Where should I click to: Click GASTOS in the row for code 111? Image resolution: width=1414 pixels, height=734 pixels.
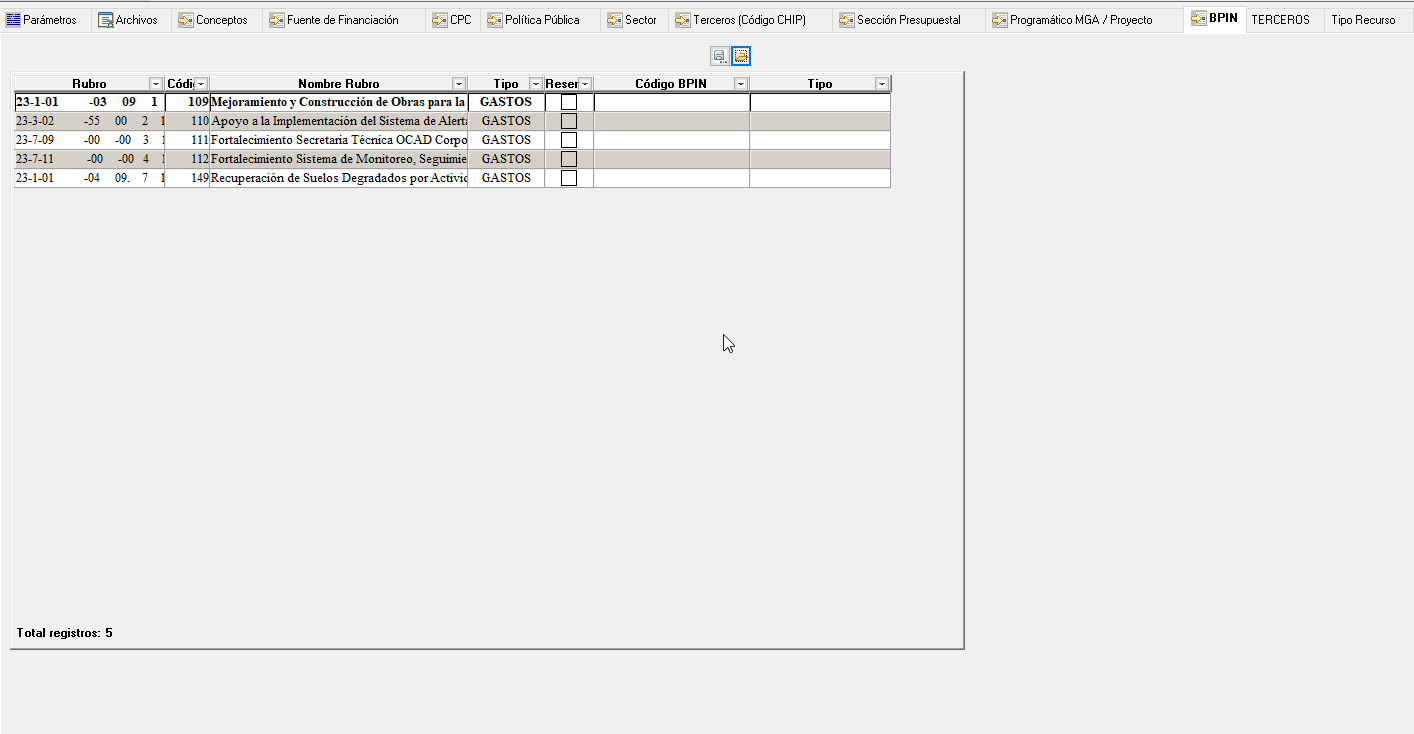click(x=506, y=140)
